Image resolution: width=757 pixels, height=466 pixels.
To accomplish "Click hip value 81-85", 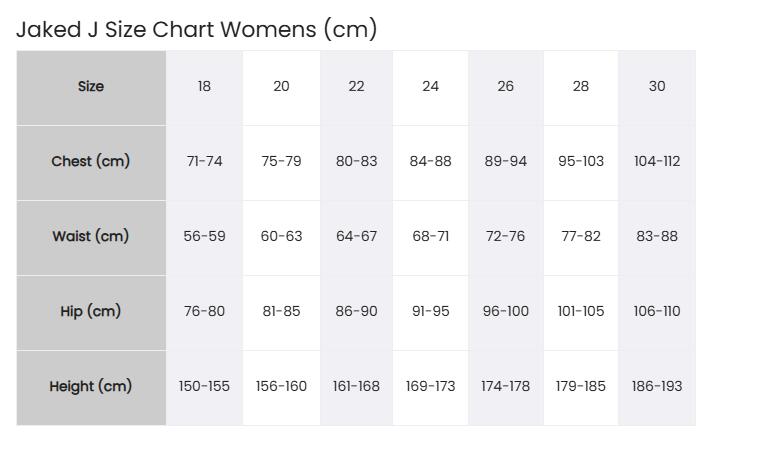I will [x=281, y=311].
